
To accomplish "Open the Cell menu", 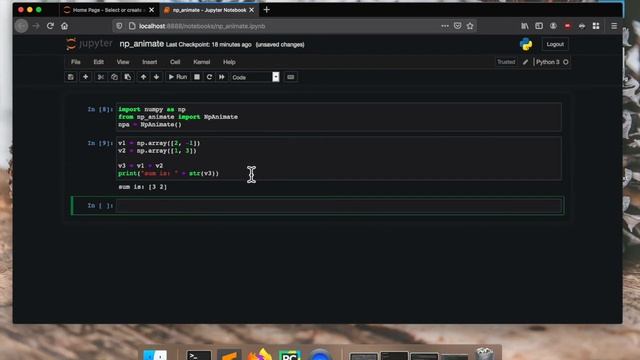I will pyautogui.click(x=175, y=62).
